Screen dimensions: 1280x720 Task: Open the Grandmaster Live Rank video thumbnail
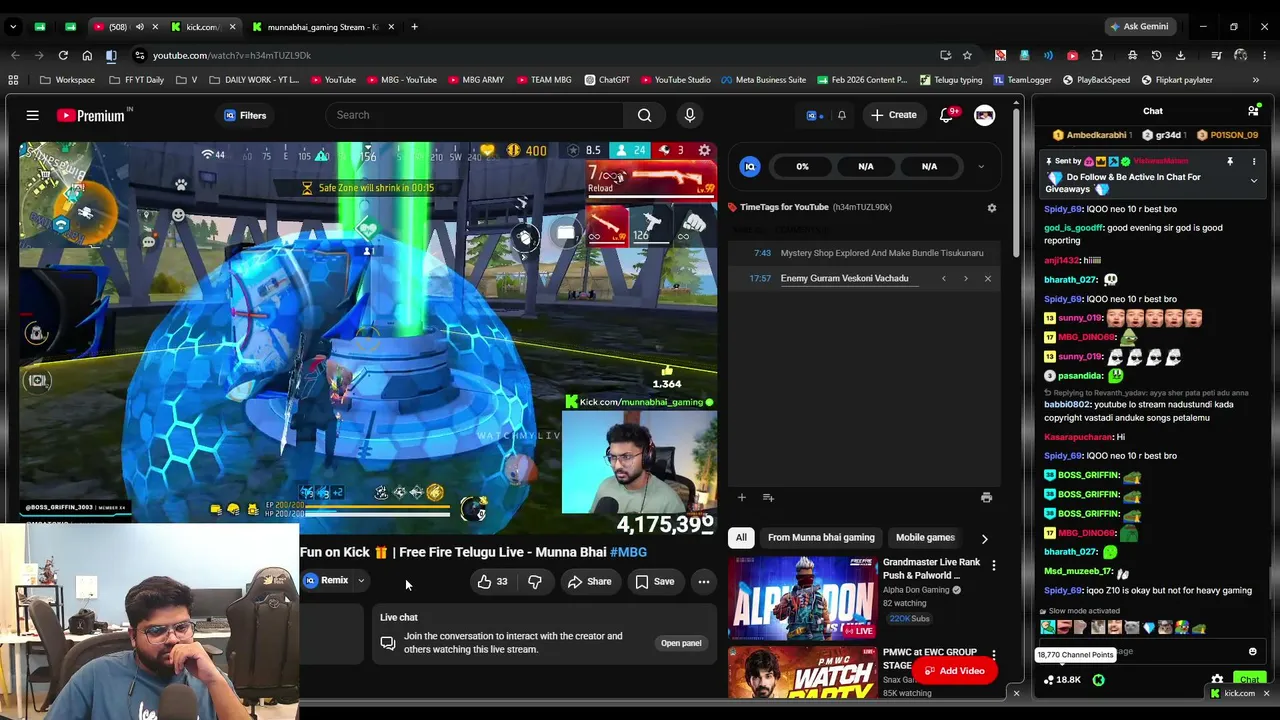pos(802,598)
